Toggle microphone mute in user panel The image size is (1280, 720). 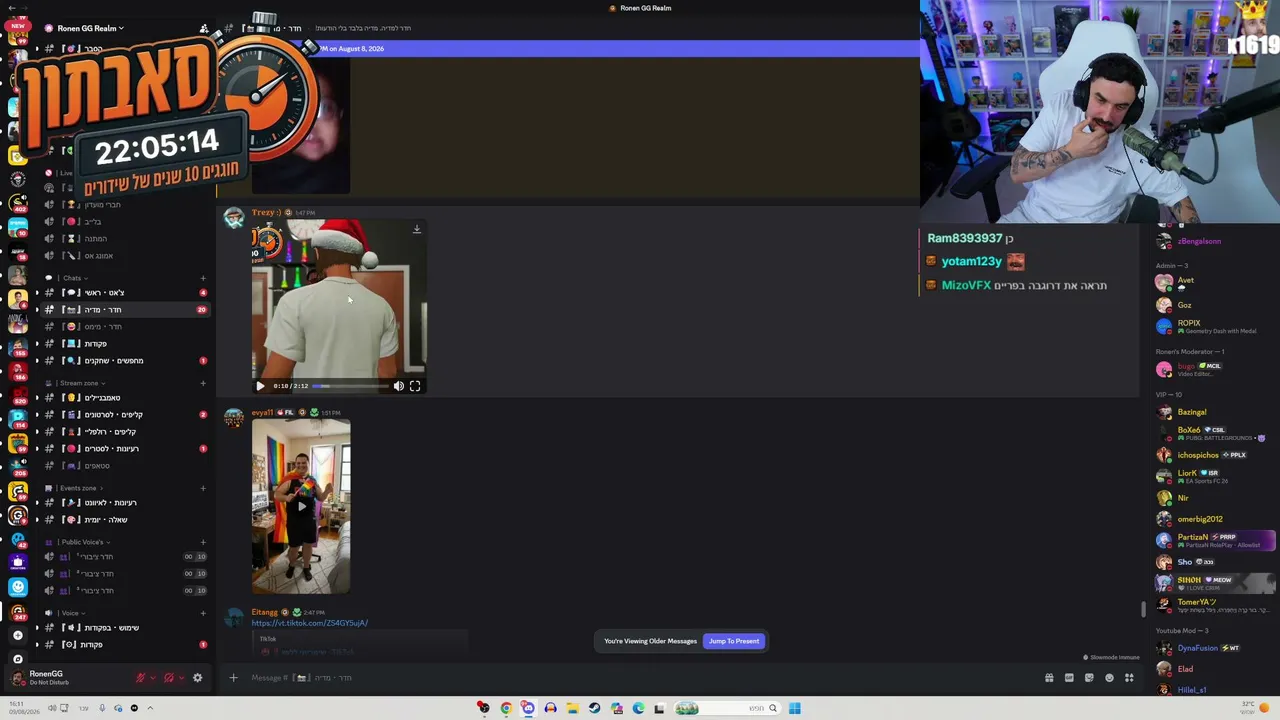[x=141, y=678]
